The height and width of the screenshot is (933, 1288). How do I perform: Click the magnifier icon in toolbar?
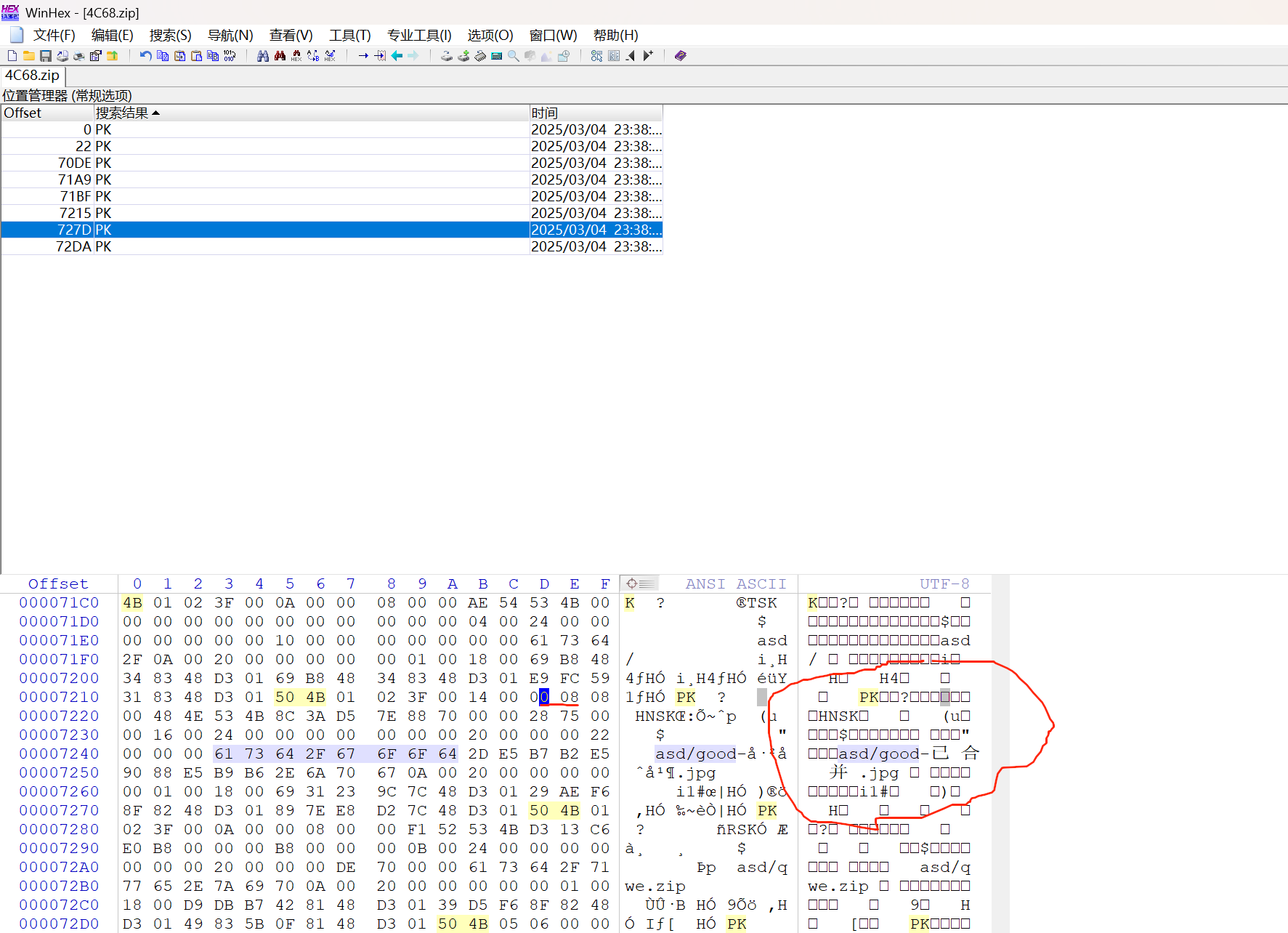click(x=514, y=56)
